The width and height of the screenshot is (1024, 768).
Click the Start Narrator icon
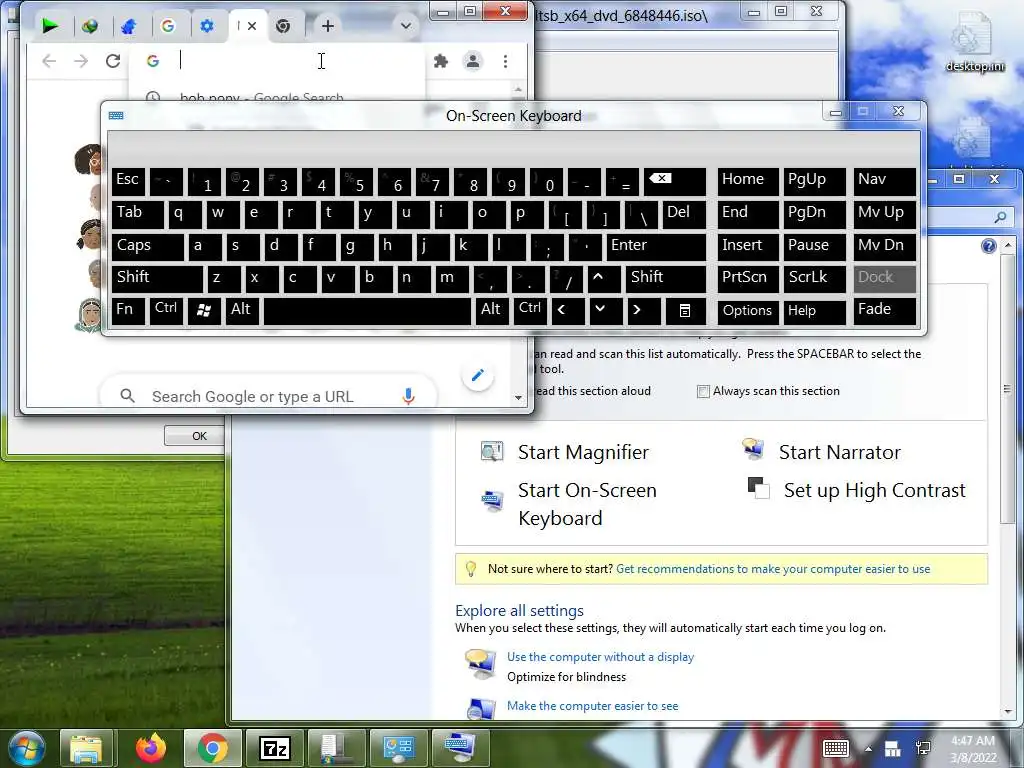point(754,449)
